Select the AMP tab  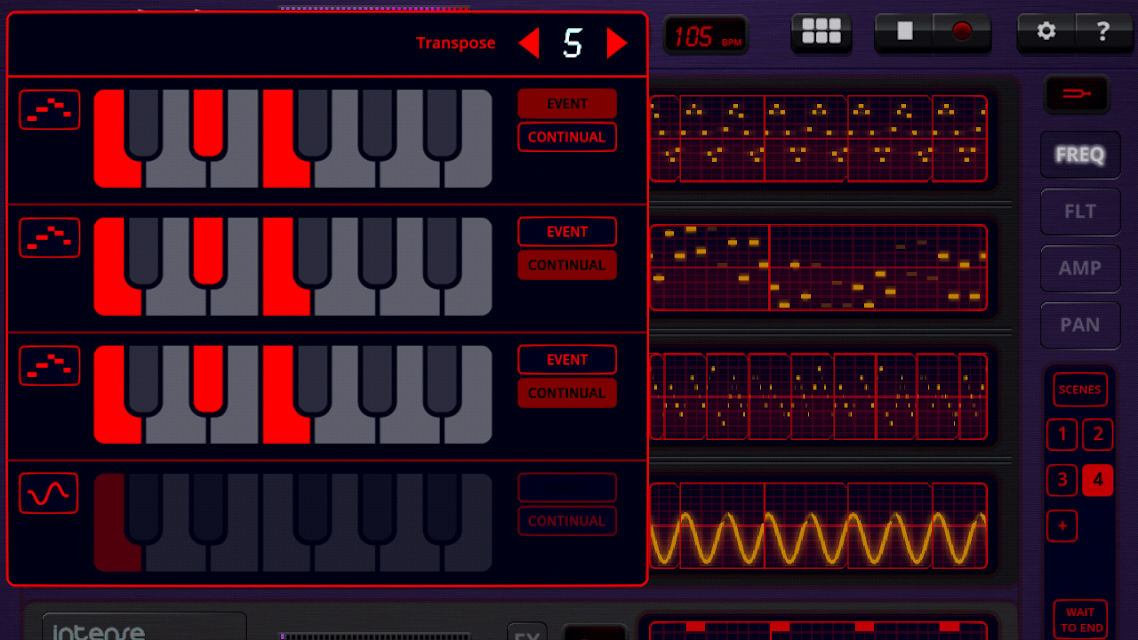(x=1080, y=268)
